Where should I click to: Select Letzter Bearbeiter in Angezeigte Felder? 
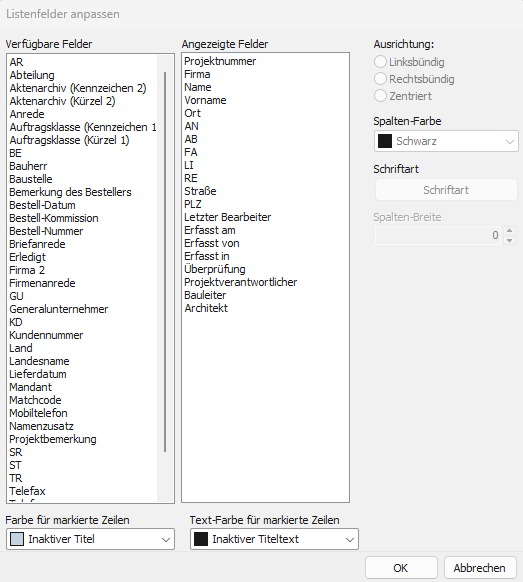228,217
